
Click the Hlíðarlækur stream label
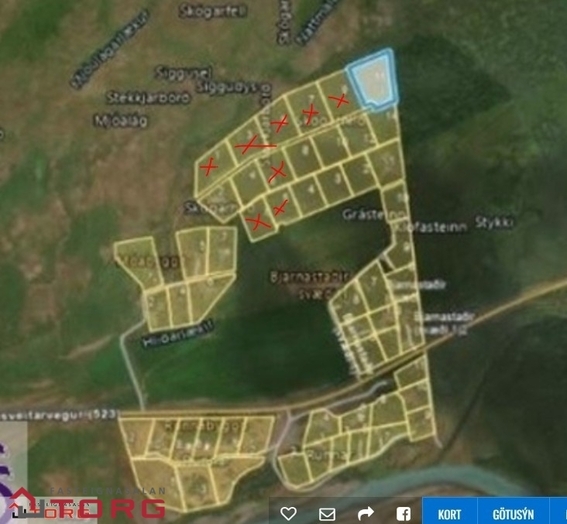(178, 333)
